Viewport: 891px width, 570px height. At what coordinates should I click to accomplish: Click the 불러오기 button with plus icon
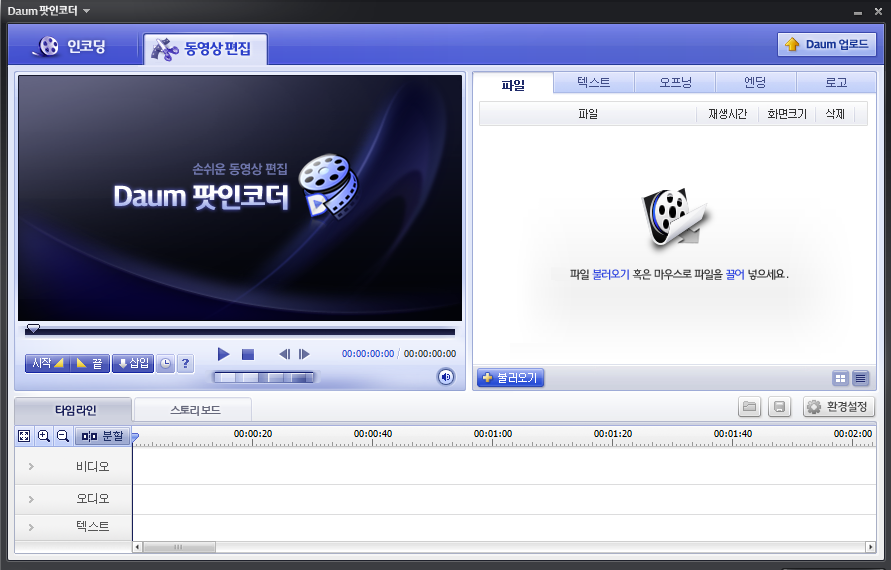510,377
